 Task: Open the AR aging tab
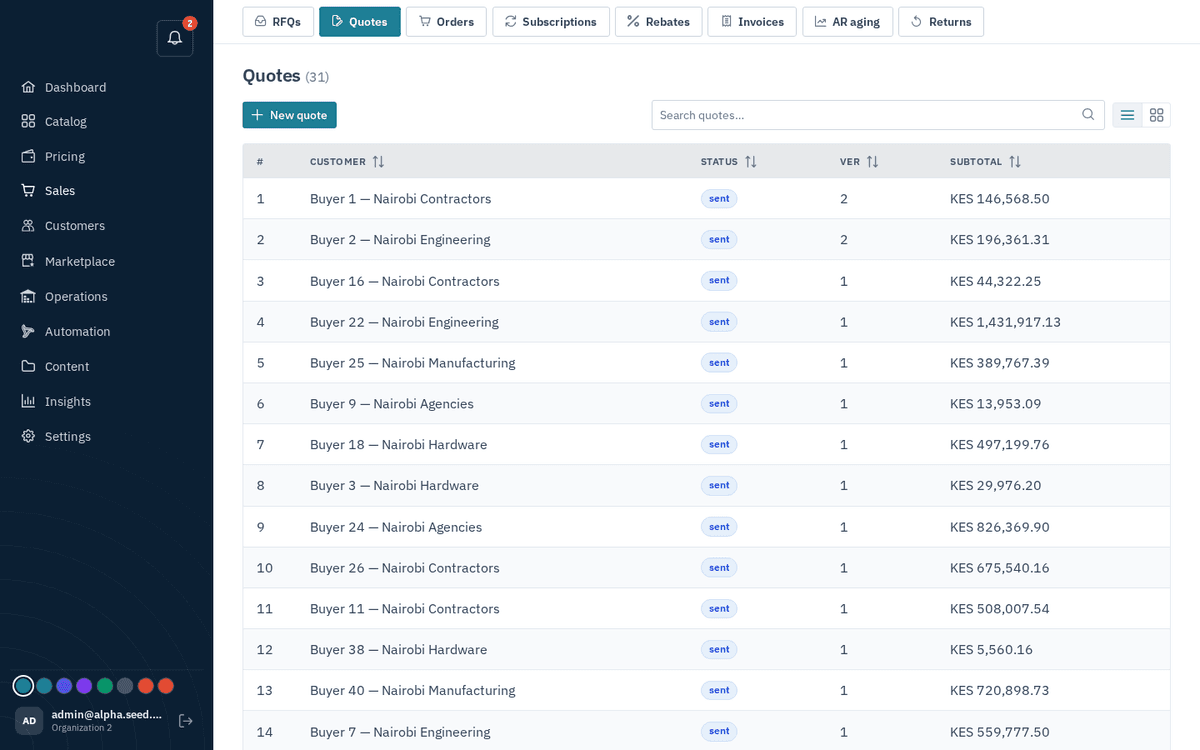[x=848, y=22]
